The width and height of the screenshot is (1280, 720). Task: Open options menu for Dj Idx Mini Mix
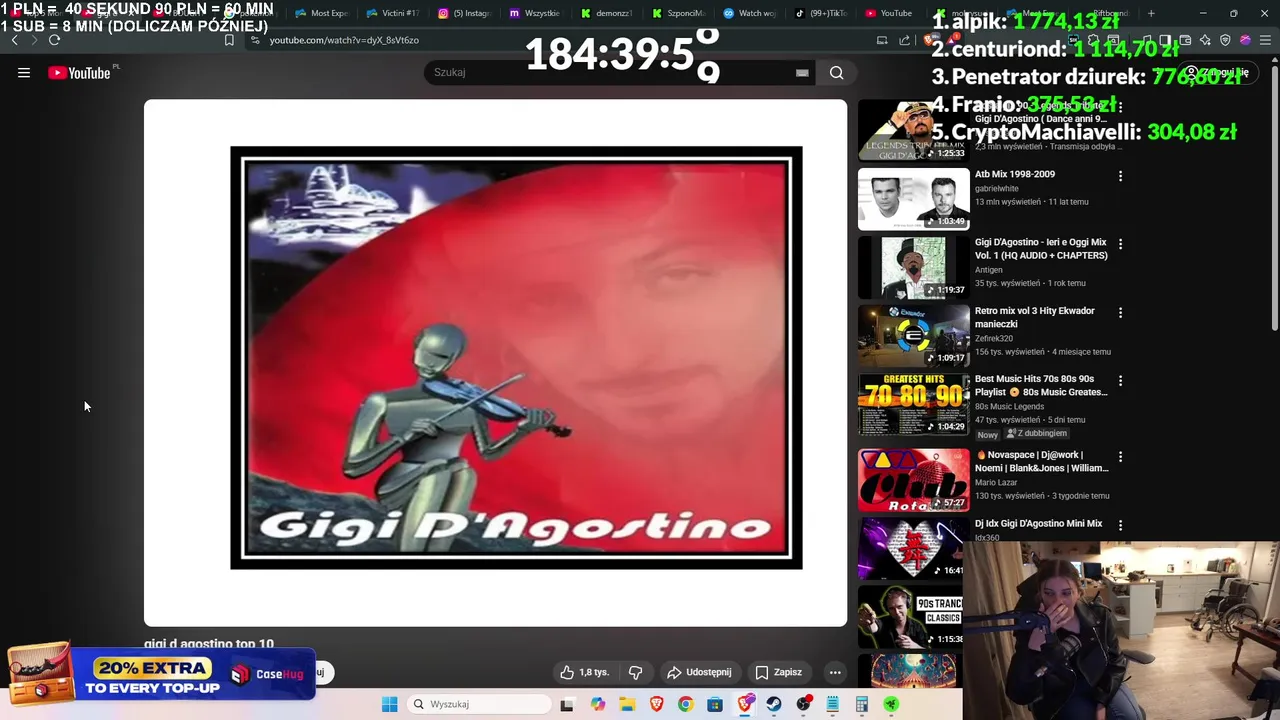coord(1120,525)
